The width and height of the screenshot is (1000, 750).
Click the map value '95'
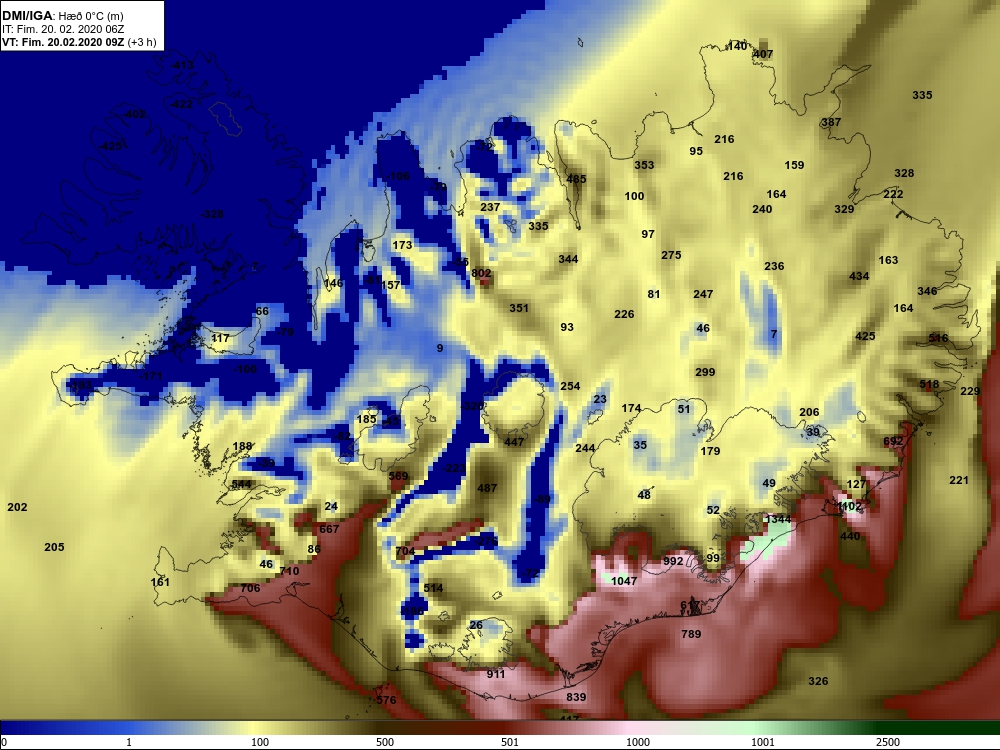point(696,151)
